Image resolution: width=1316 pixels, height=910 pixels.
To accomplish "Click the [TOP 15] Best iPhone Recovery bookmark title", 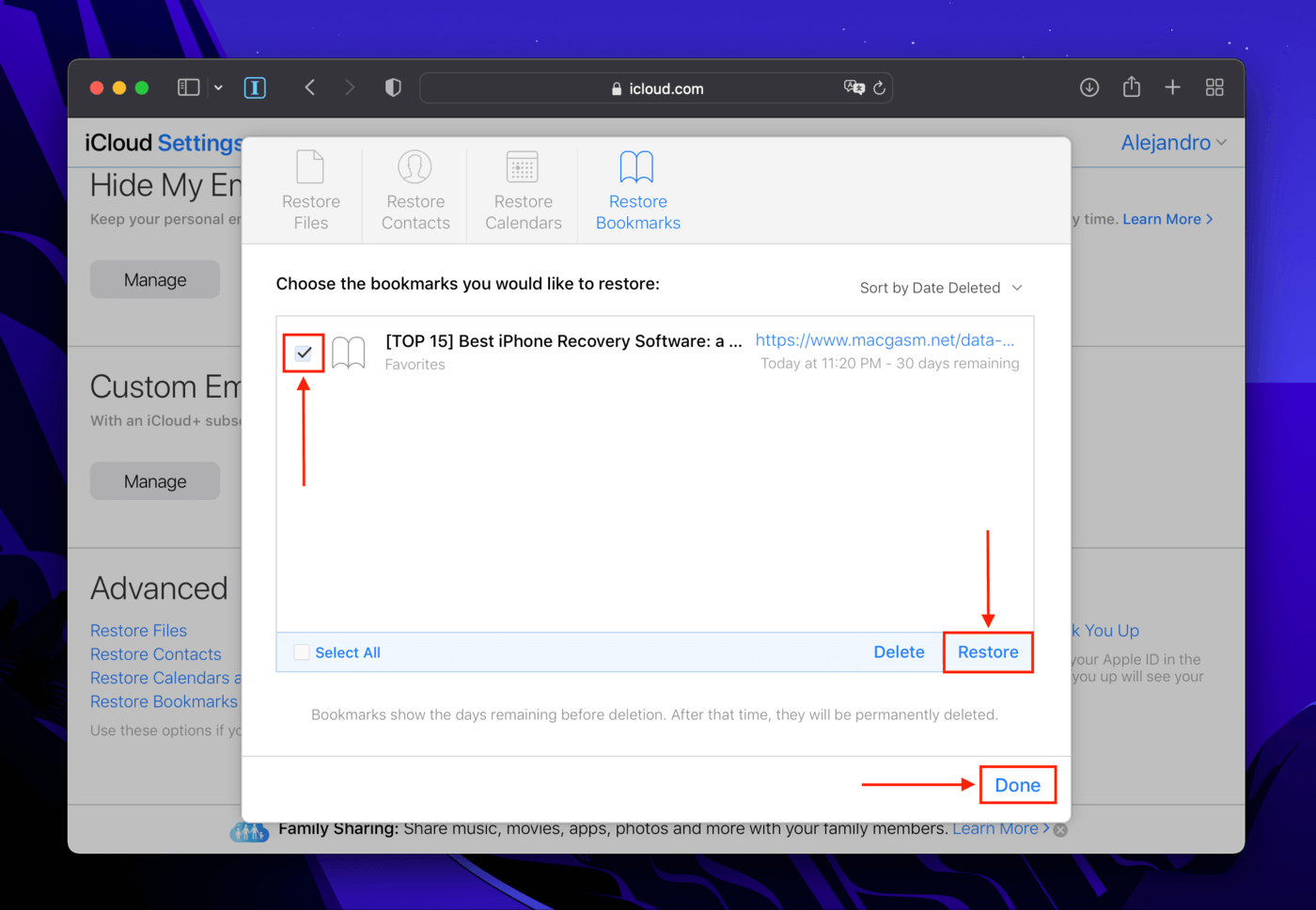I will click(x=563, y=341).
